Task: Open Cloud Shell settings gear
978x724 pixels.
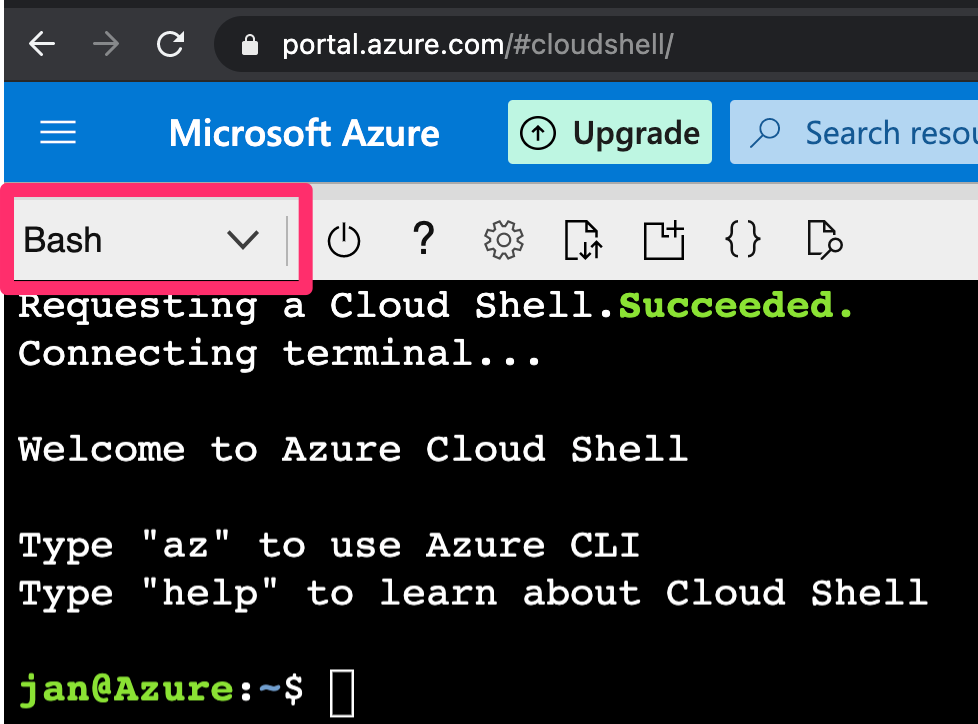Action: 503,239
